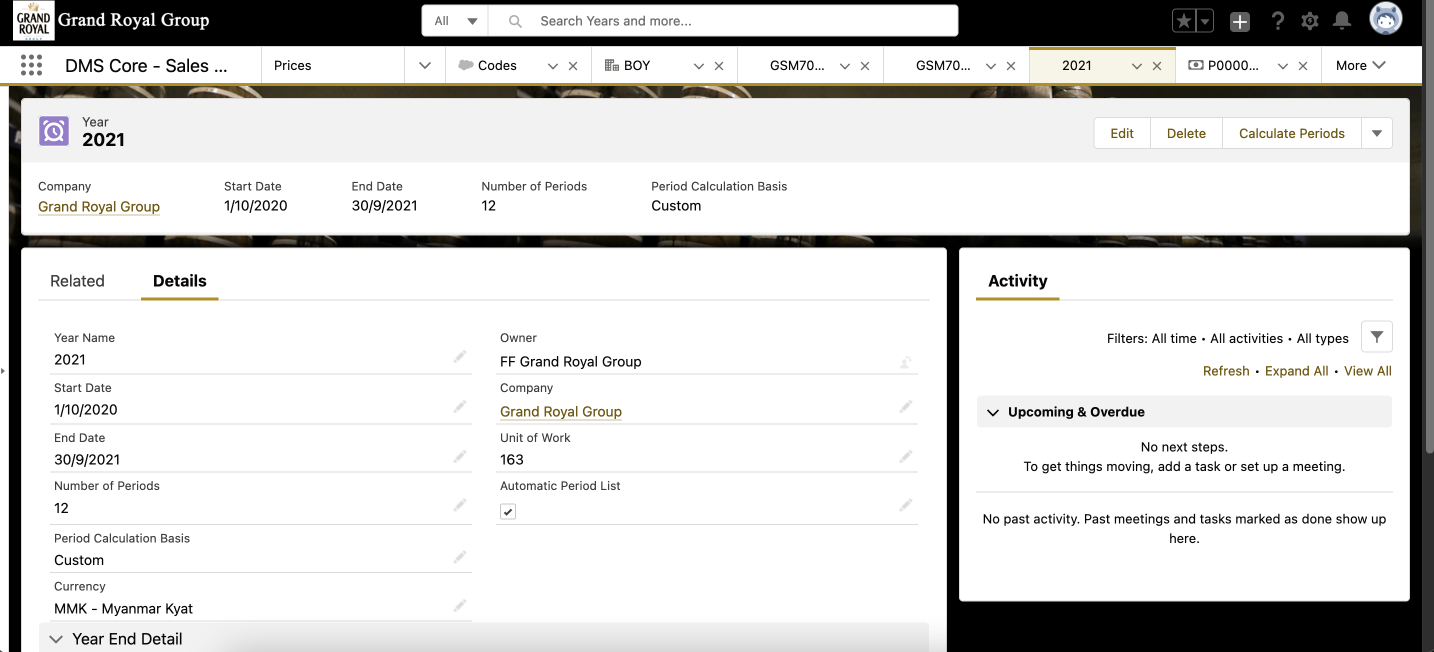
Task: Edit Number of Periods pencil icon
Action: coord(460,505)
